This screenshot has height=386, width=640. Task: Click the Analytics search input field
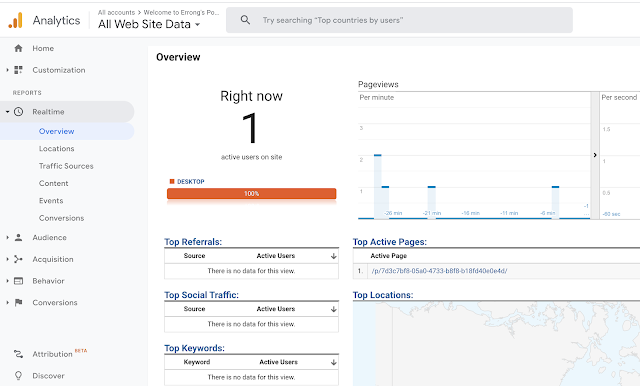pyautogui.click(x=399, y=20)
